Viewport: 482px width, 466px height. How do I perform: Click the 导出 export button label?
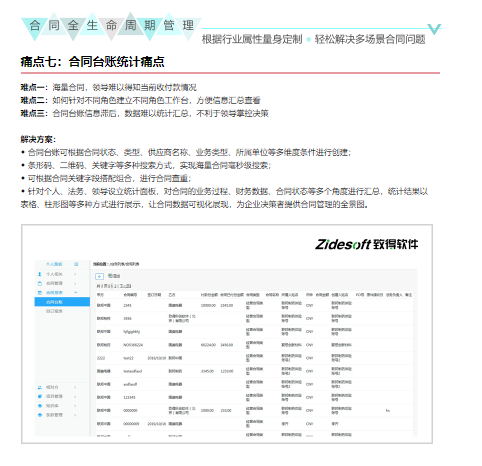pos(116,276)
